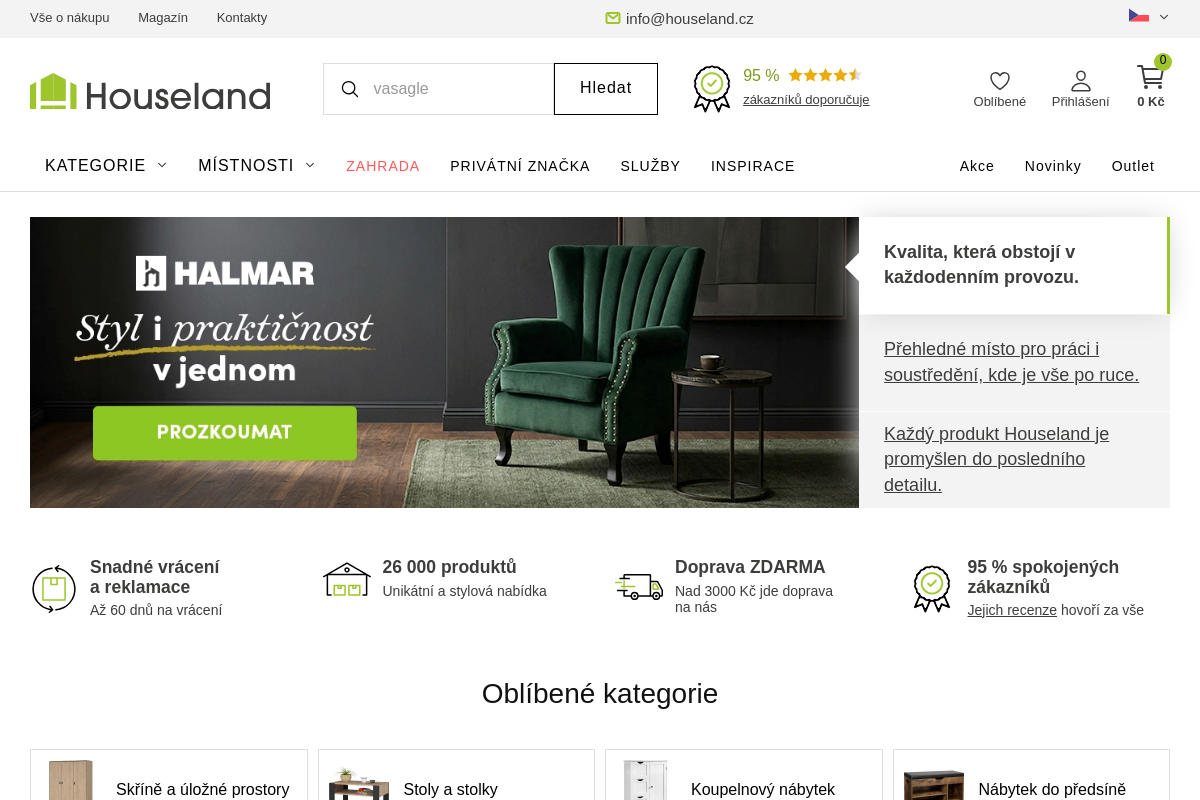The height and width of the screenshot is (800, 1200).
Task: Open the Přihlášení user icon
Action: (1080, 81)
